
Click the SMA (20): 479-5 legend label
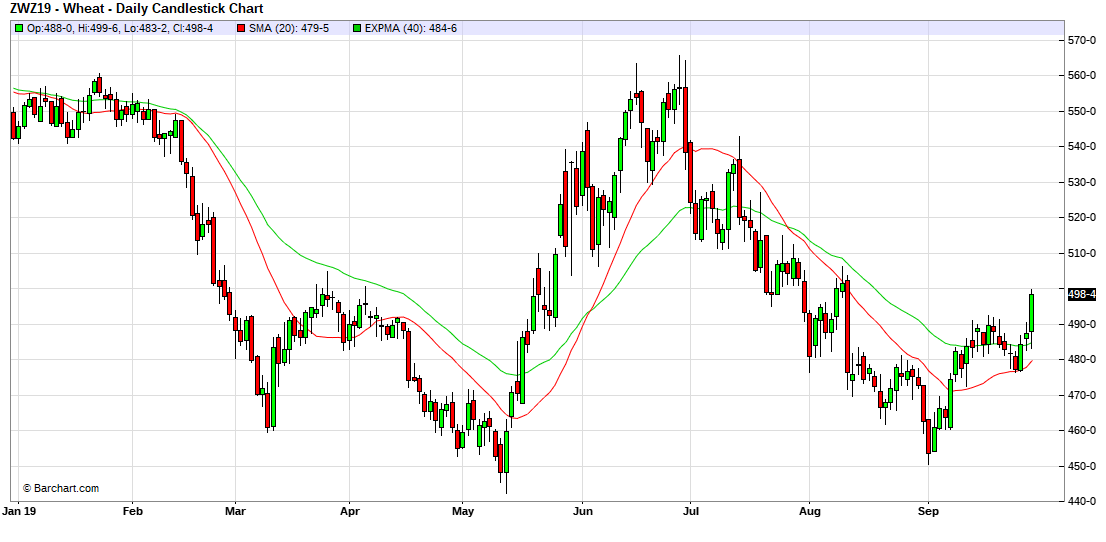[x=287, y=28]
